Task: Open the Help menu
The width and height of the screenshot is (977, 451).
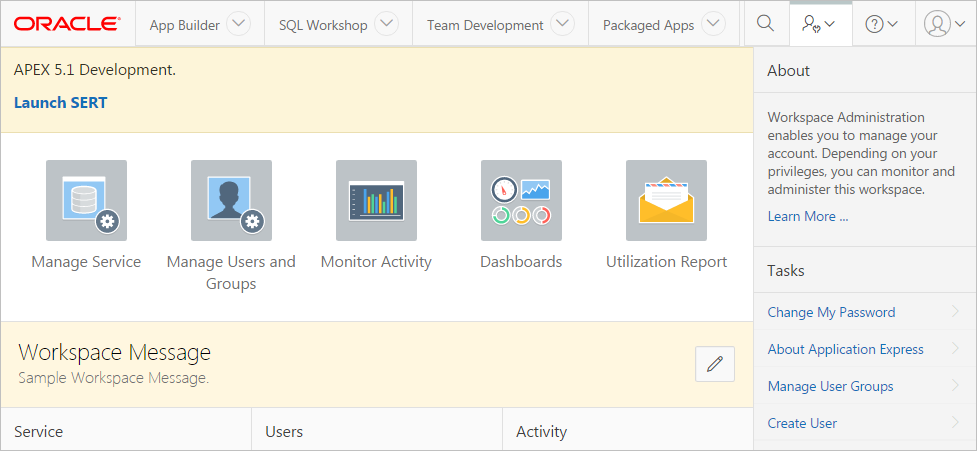Action: [x=881, y=24]
